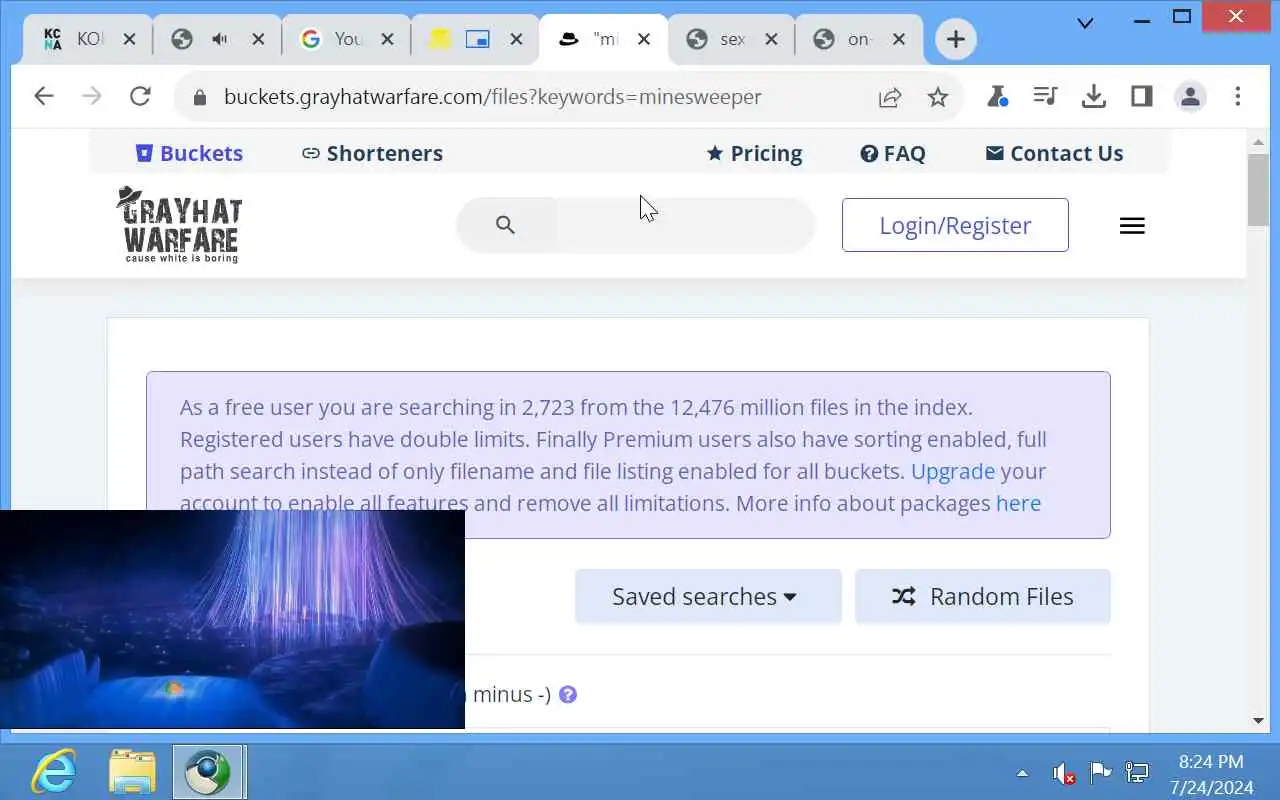1280x800 pixels.
Task: Open the Chrome profile avatar
Action: point(1190,96)
